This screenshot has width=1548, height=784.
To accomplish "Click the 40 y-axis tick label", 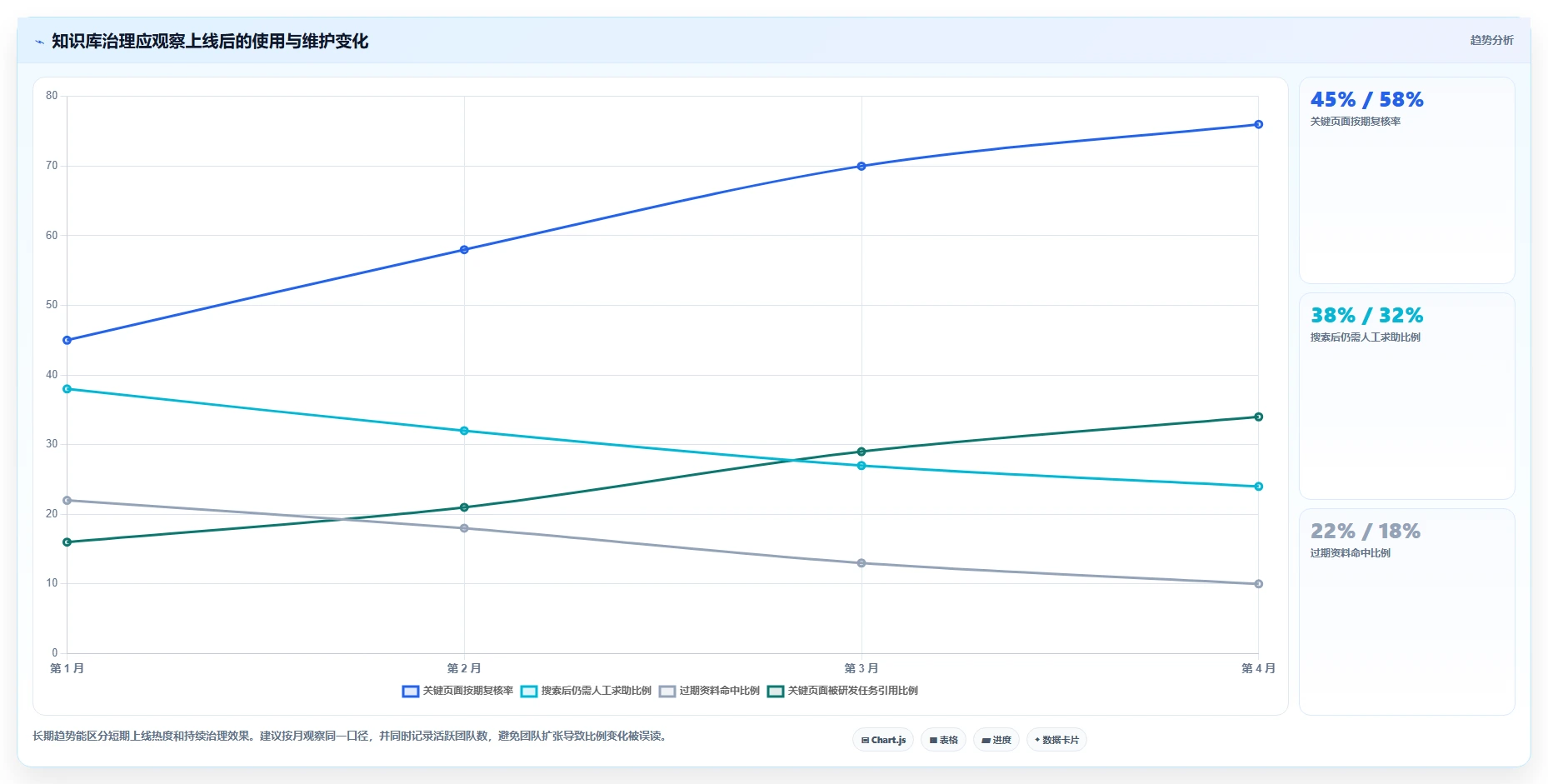I will [x=52, y=375].
